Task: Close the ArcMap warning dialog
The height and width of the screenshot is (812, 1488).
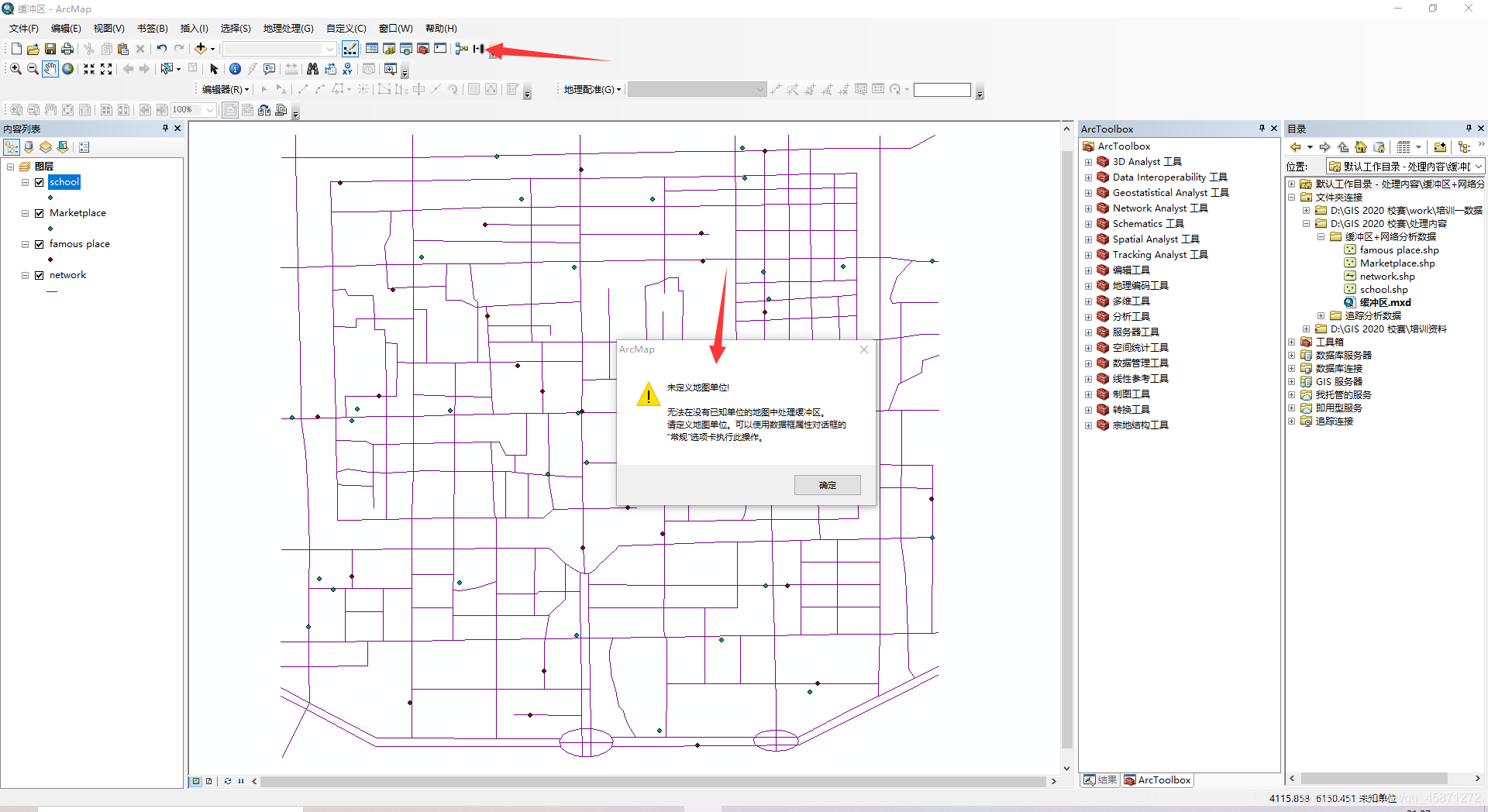Action: pyautogui.click(x=864, y=349)
